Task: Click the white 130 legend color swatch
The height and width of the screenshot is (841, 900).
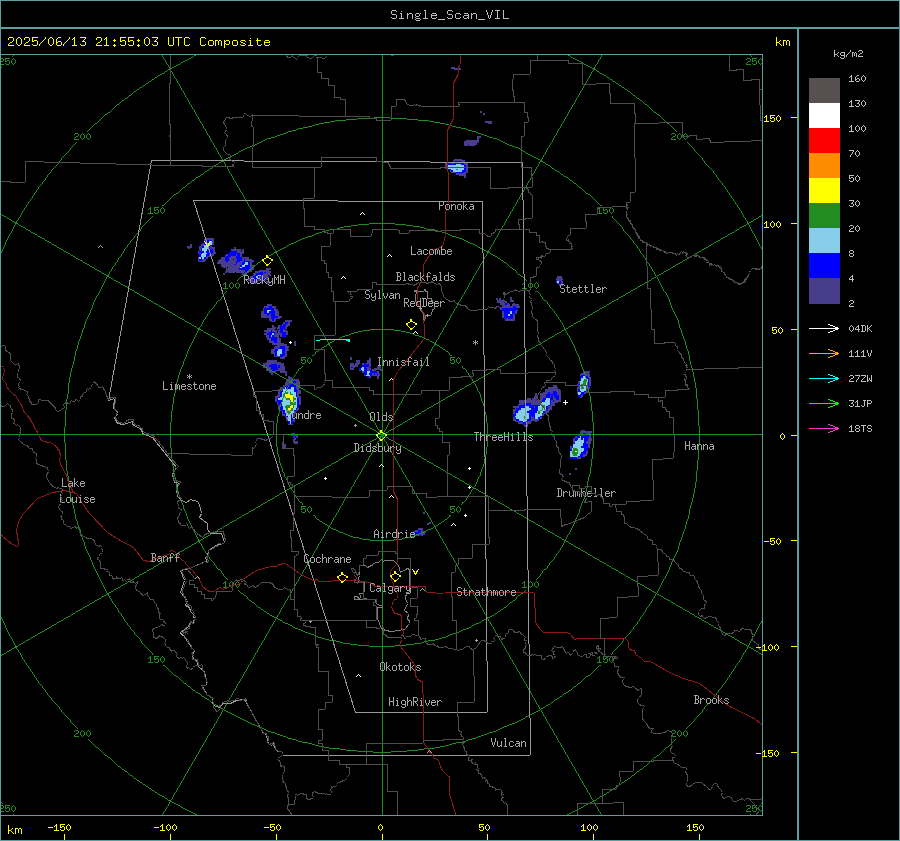Action: click(x=824, y=116)
